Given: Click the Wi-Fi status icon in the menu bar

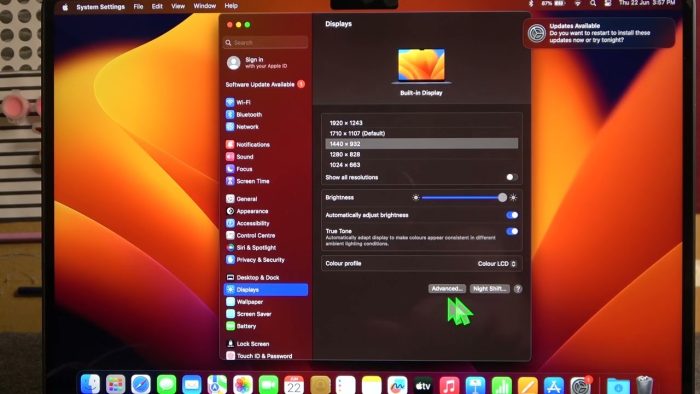Looking at the screenshot, I should pos(578,3).
